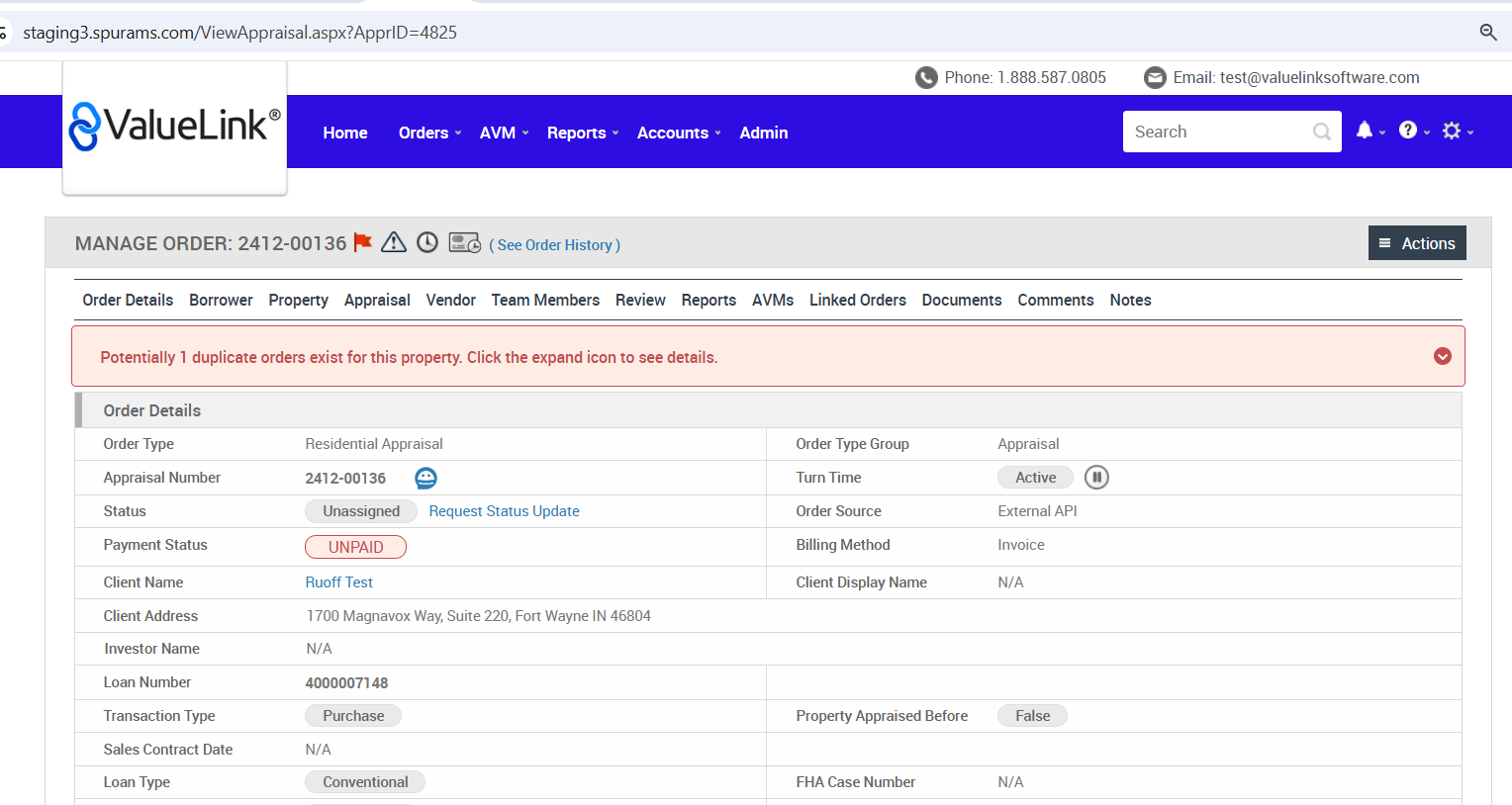
Task: Go to Home in navigation bar
Action: pos(345,133)
